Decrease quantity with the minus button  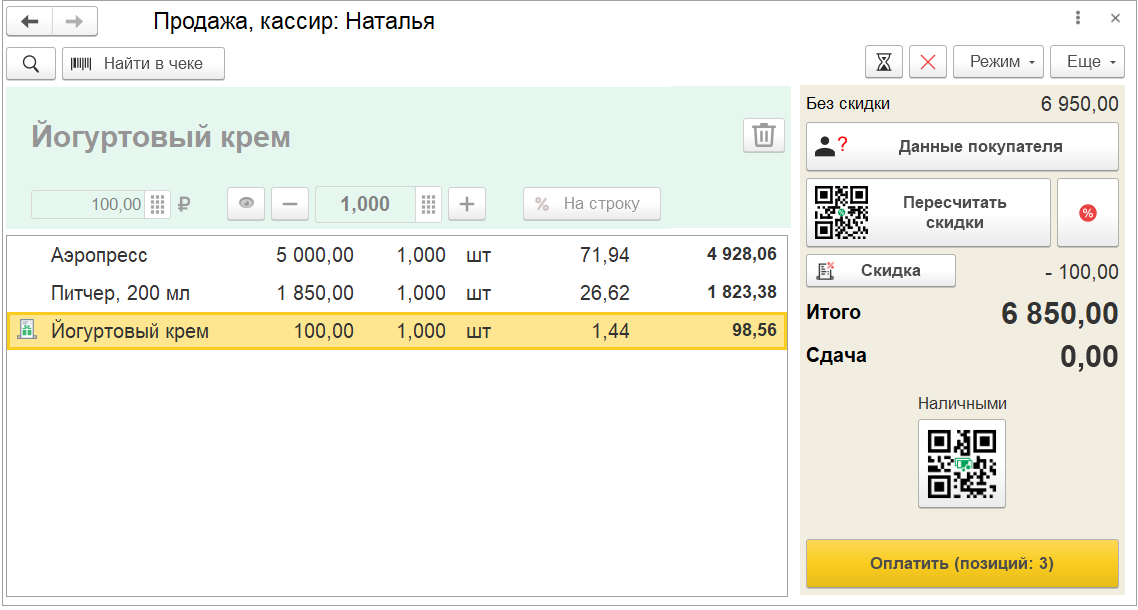(x=290, y=204)
